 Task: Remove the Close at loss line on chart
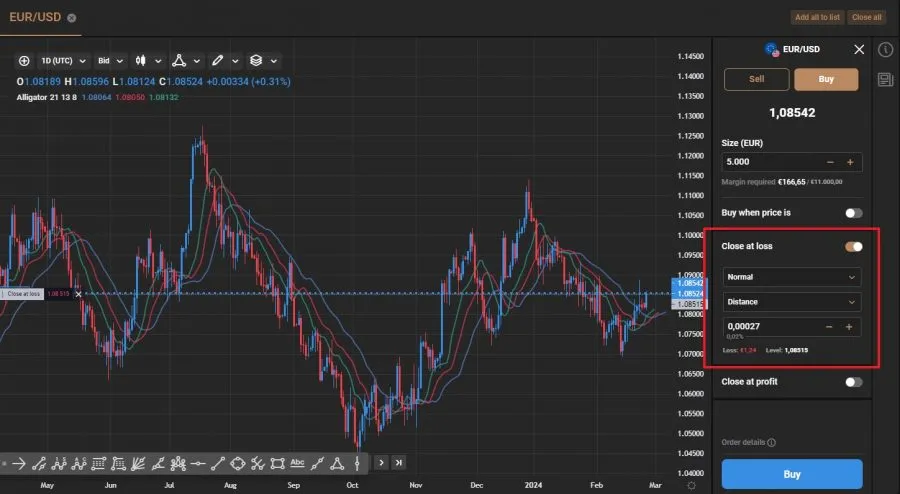[78, 294]
